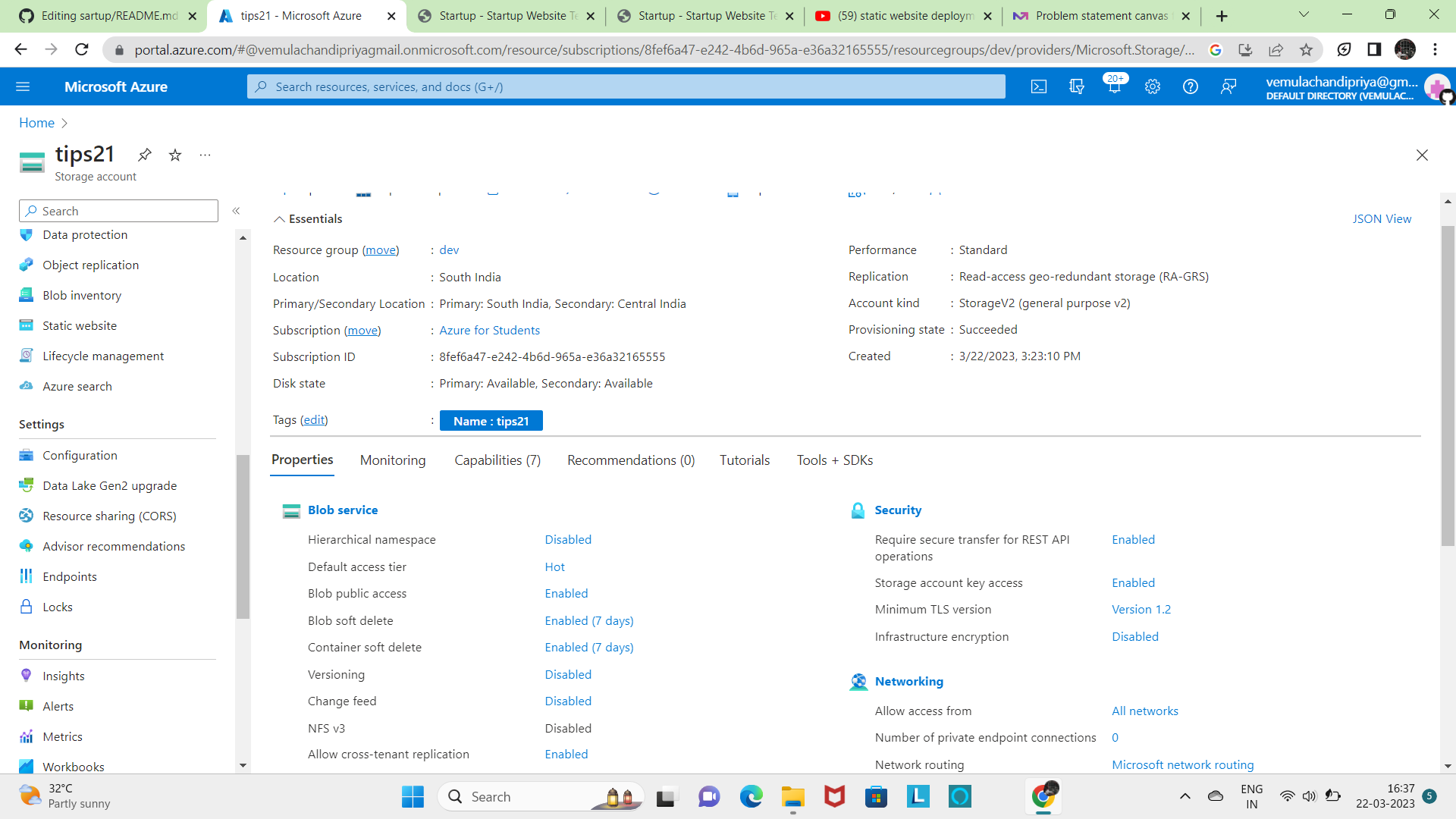Open more options with ellipsis near tips21

click(205, 155)
